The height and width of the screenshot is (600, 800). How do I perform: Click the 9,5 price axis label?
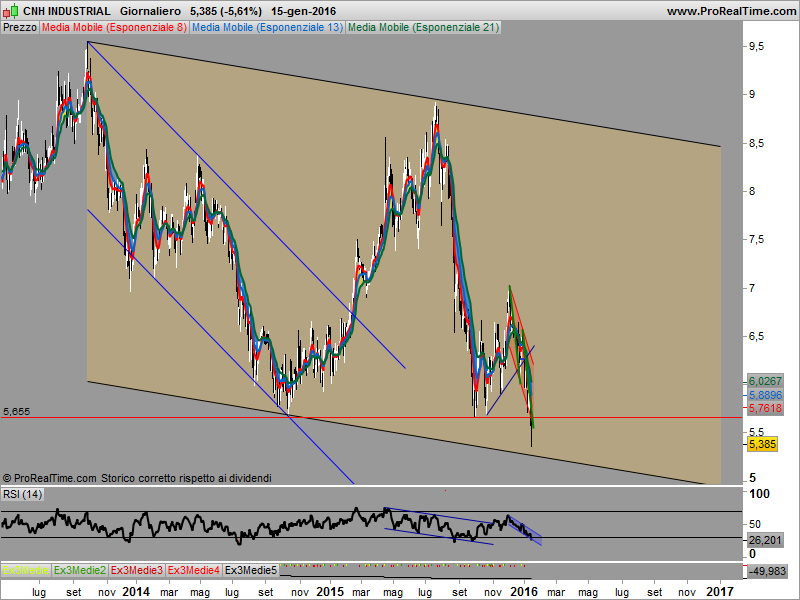[x=756, y=46]
